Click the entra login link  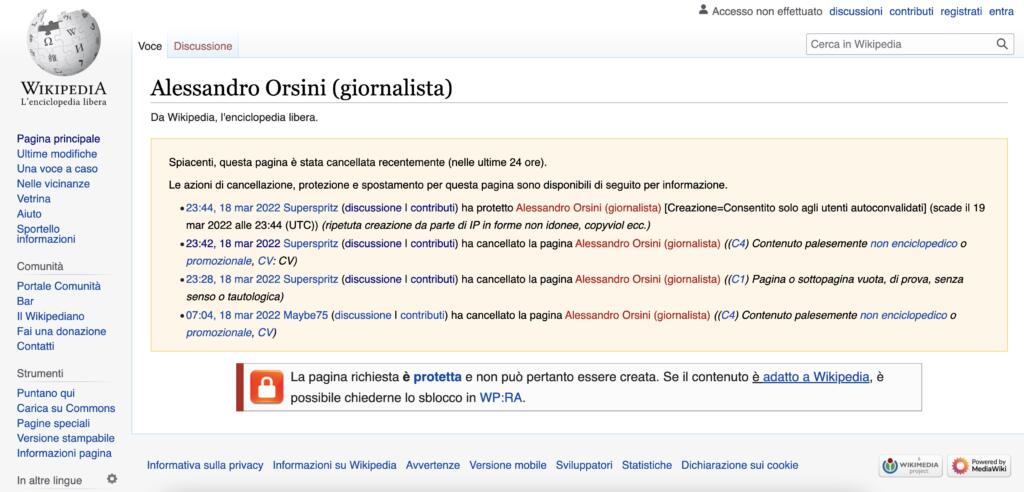(1000, 12)
